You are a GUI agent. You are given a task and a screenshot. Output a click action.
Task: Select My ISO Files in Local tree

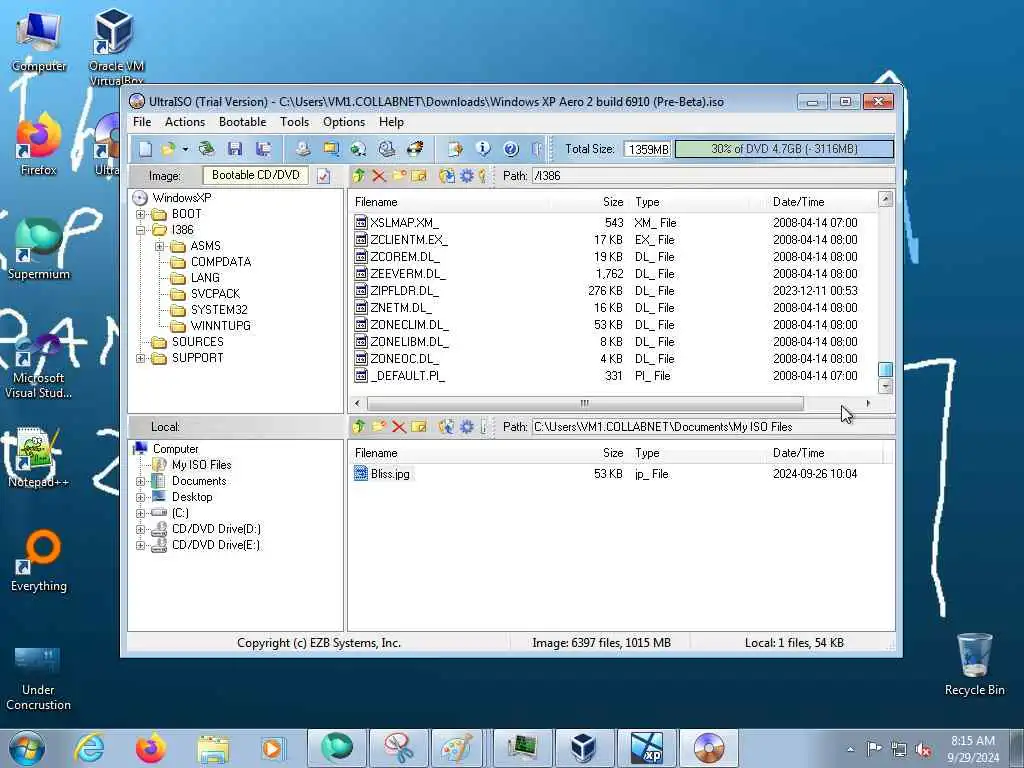click(x=201, y=465)
